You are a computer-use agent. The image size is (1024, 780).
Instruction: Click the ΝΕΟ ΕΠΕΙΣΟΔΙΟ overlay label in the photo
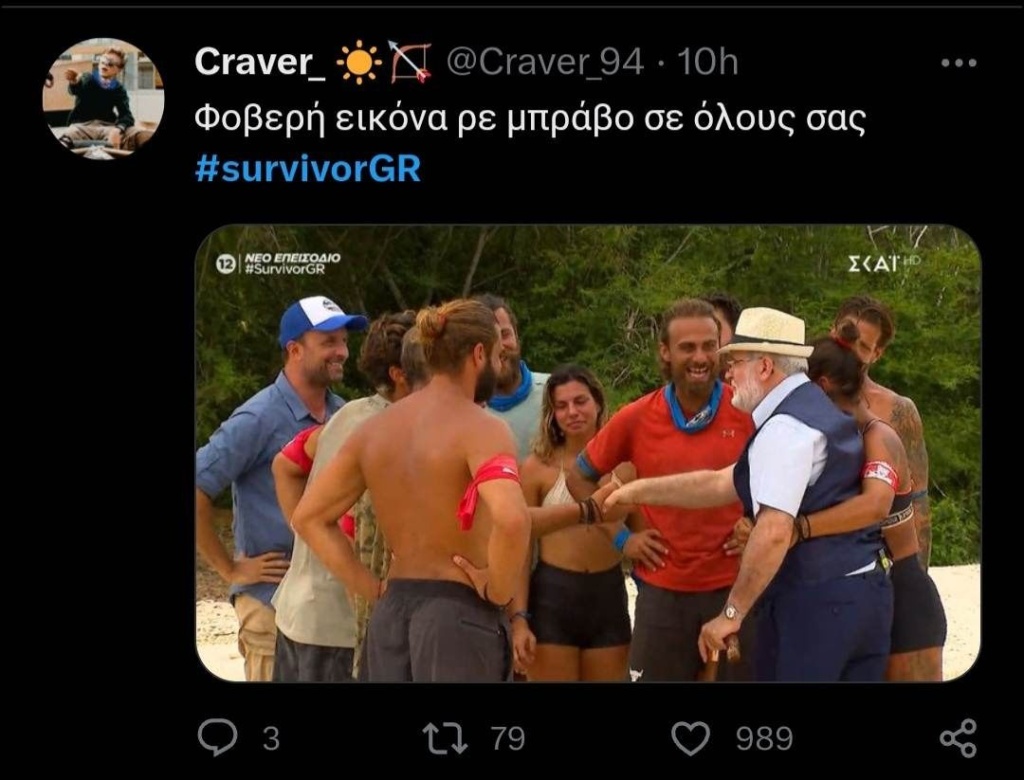(x=292, y=258)
